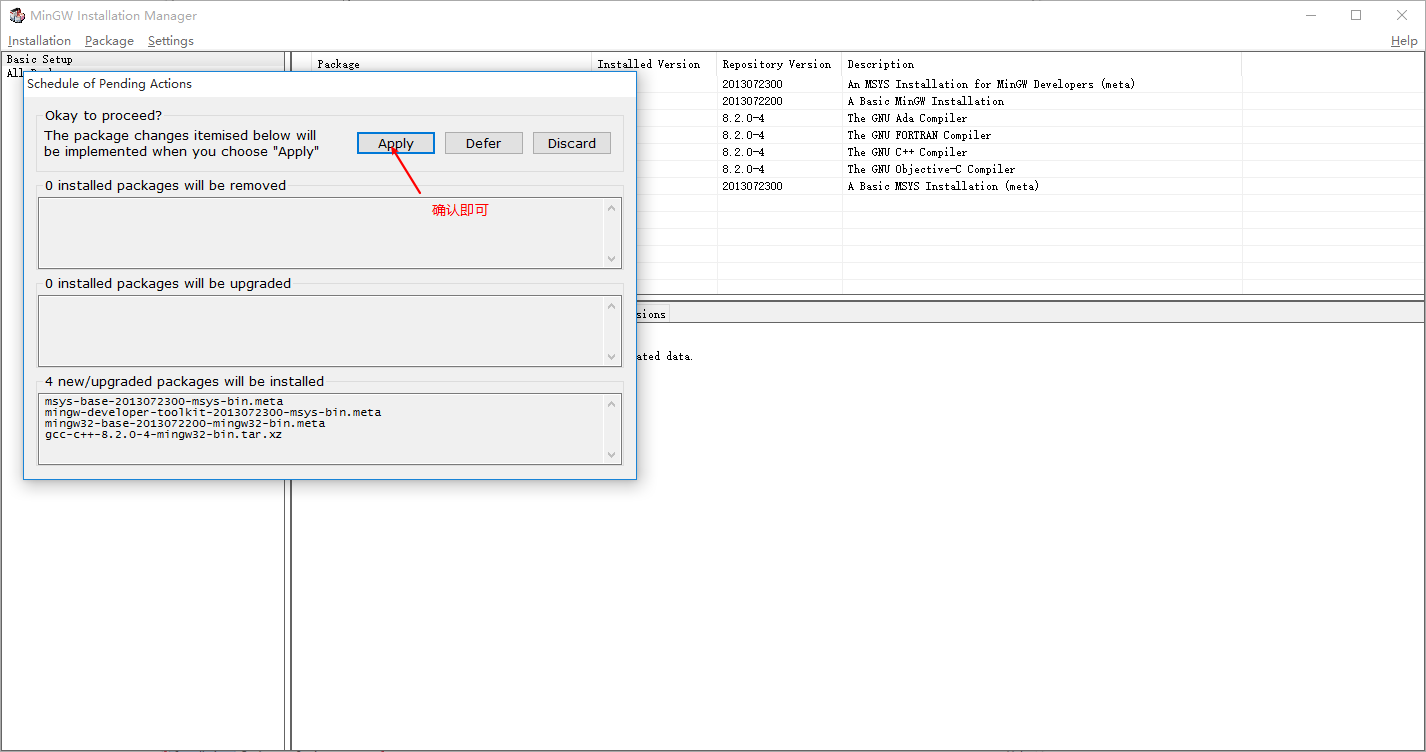Select 'The GNU Ada Compiler' row
Image resolution: width=1426 pixels, height=752 pixels.
pyautogui.click(x=907, y=118)
